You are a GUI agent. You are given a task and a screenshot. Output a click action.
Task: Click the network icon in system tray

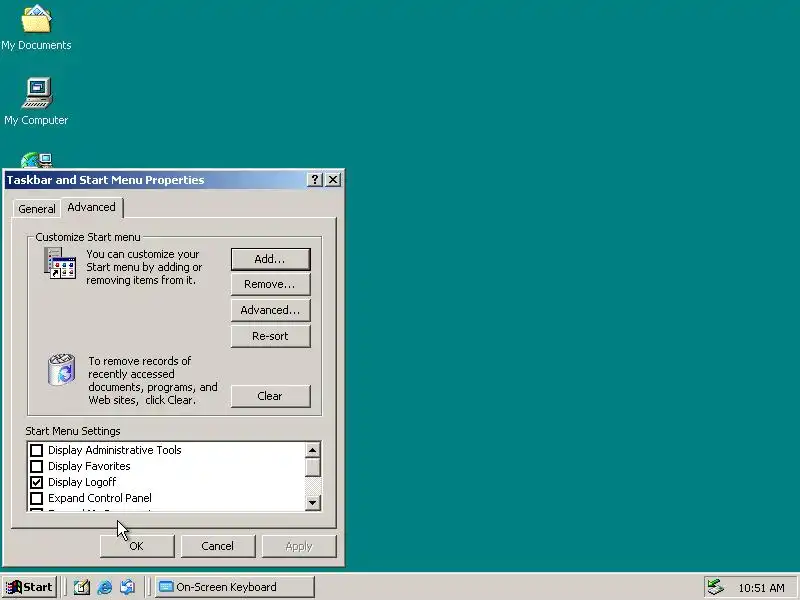[x=715, y=587]
